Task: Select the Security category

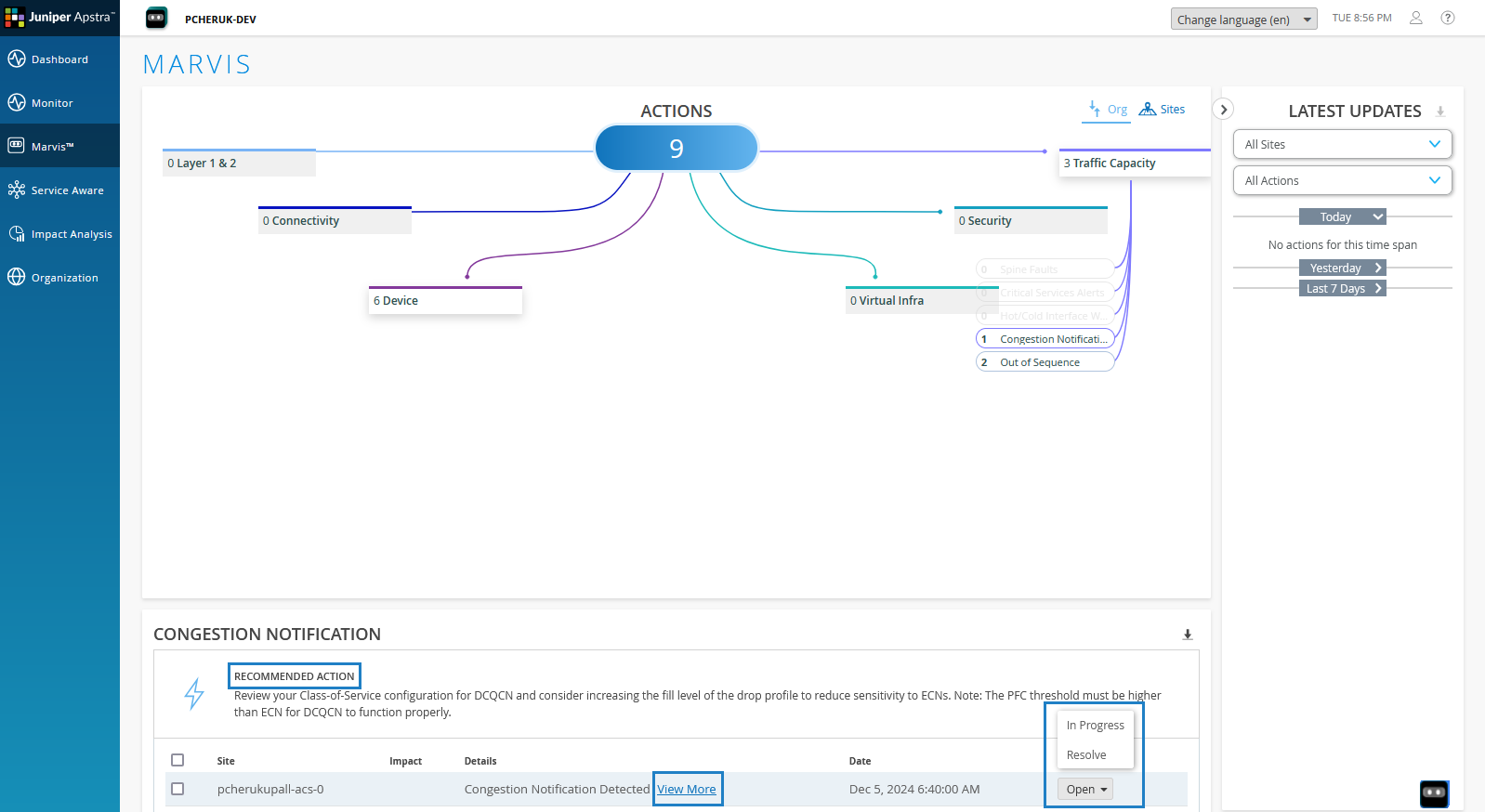Action: pyautogui.click(x=1031, y=220)
